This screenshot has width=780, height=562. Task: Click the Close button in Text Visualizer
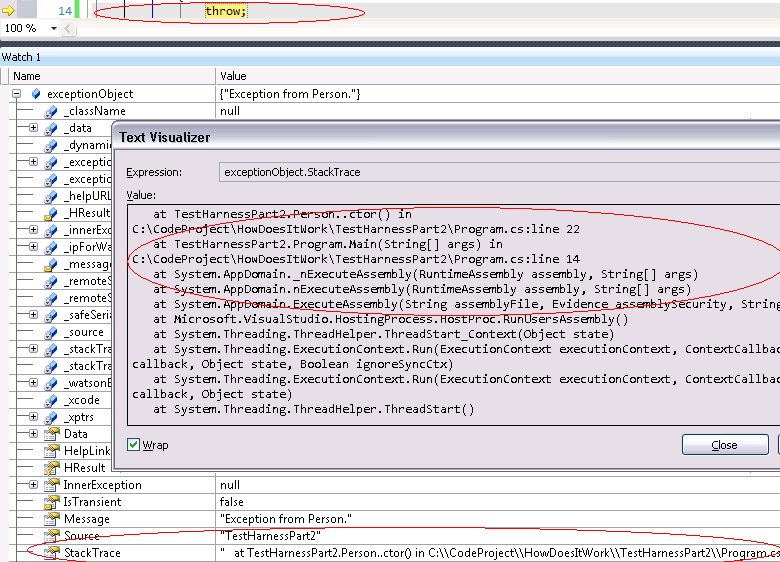pos(725,445)
